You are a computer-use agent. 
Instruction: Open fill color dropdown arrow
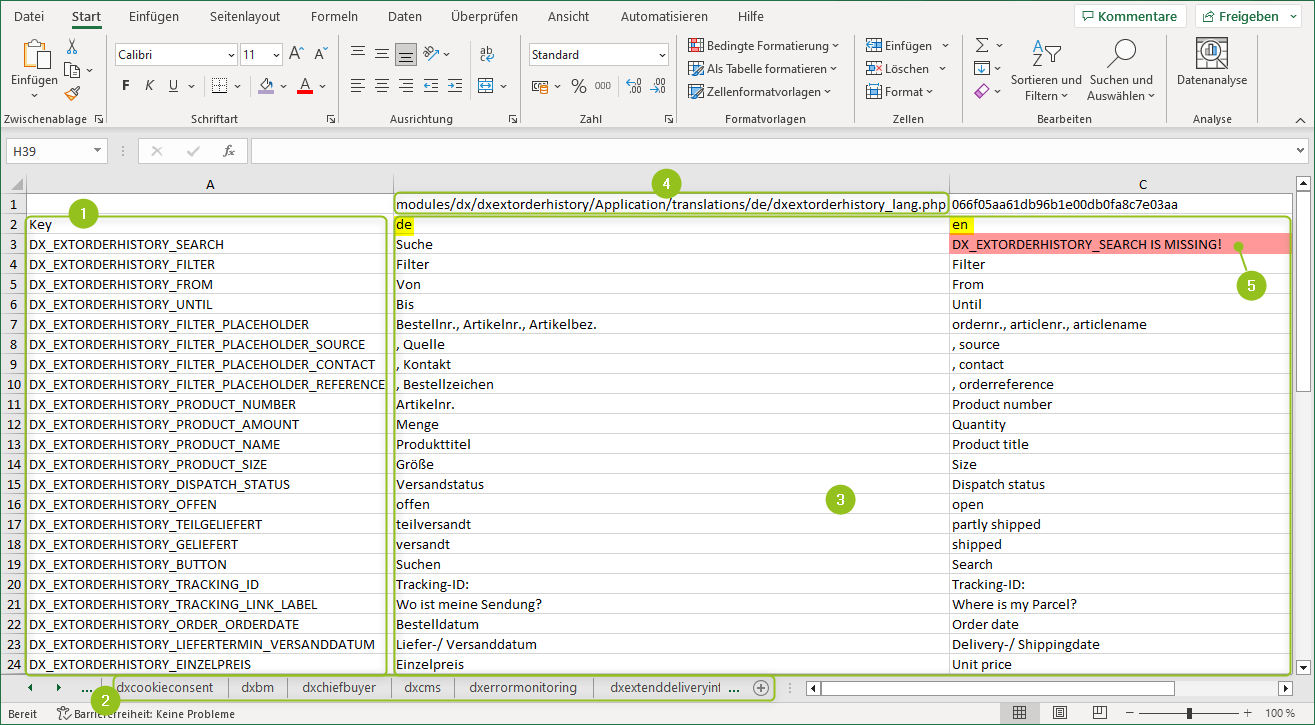coord(283,86)
